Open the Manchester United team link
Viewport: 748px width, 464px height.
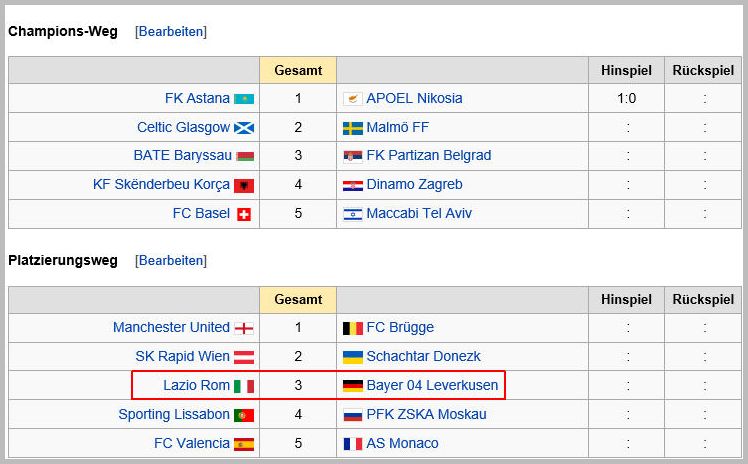pyautogui.click(x=171, y=327)
